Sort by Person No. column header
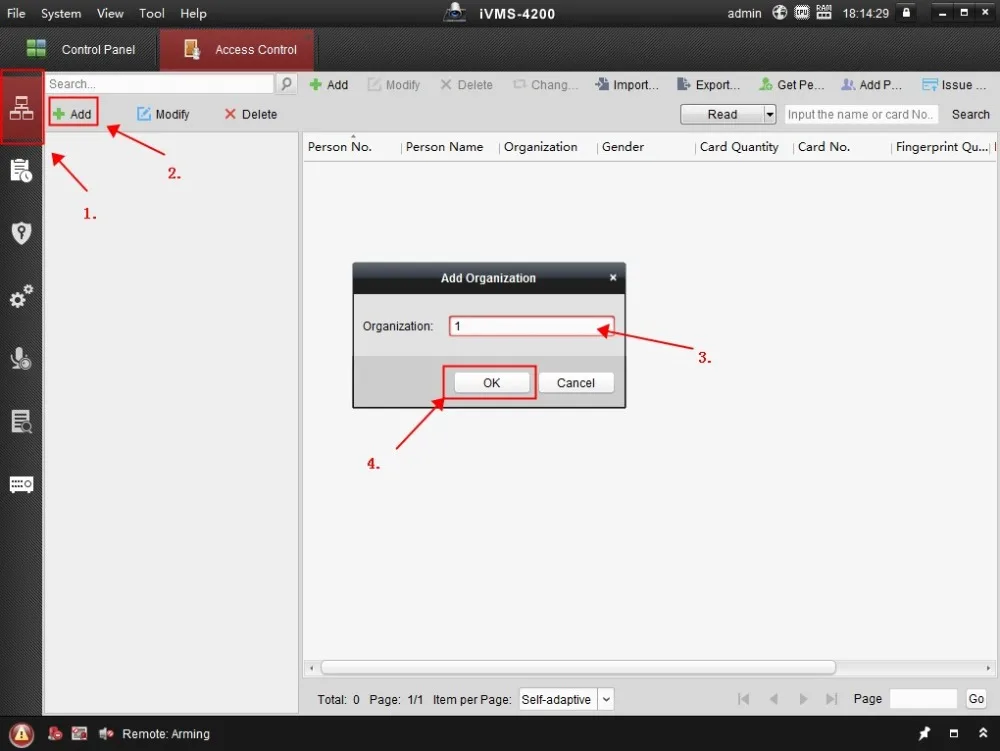The width and height of the screenshot is (1000, 751). pyautogui.click(x=340, y=147)
